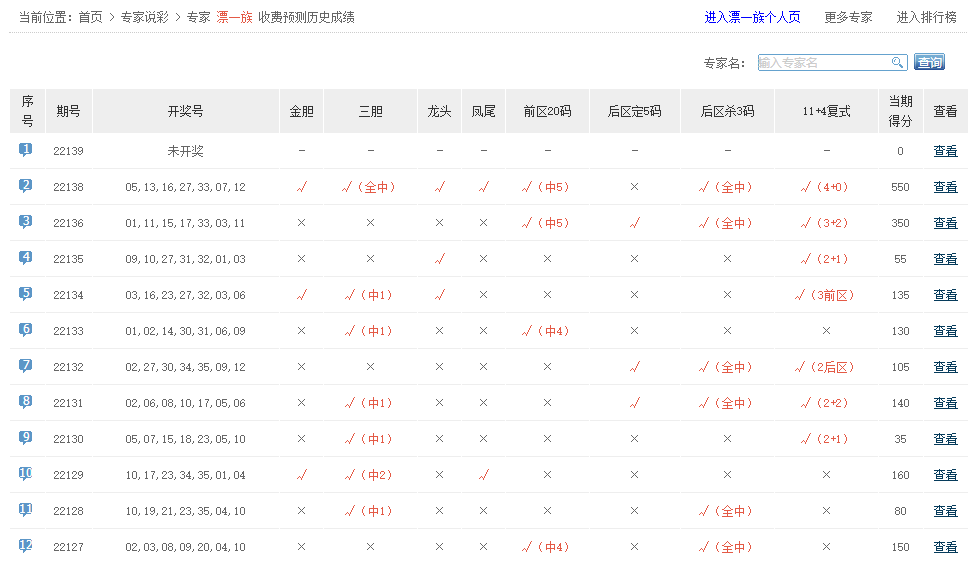Viewport: 968px width, 561px height.
Task: Click the number 10 rank badge icon
Action: (26, 474)
